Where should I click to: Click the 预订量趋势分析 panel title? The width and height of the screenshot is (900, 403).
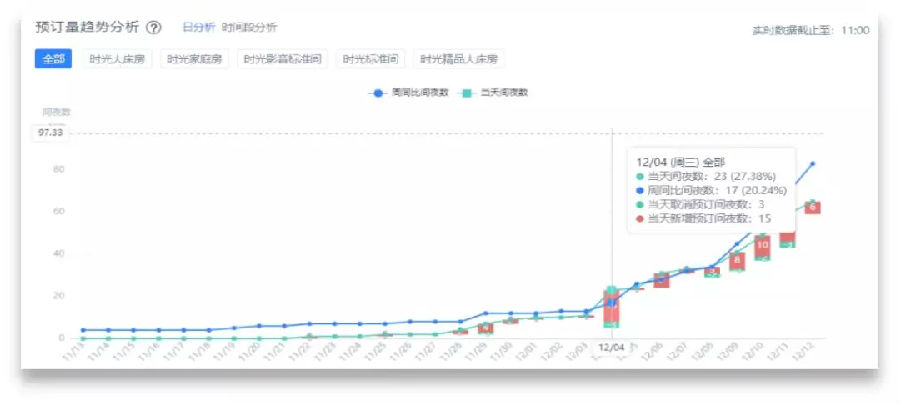(87, 28)
